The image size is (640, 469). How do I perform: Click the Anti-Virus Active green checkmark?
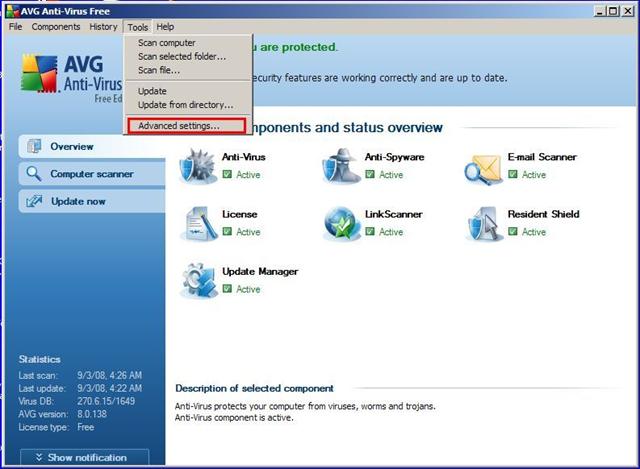[x=227, y=175]
